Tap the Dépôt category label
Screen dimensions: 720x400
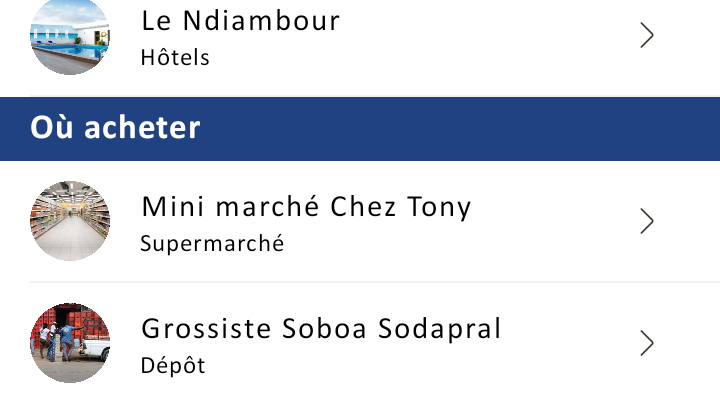coord(173,365)
